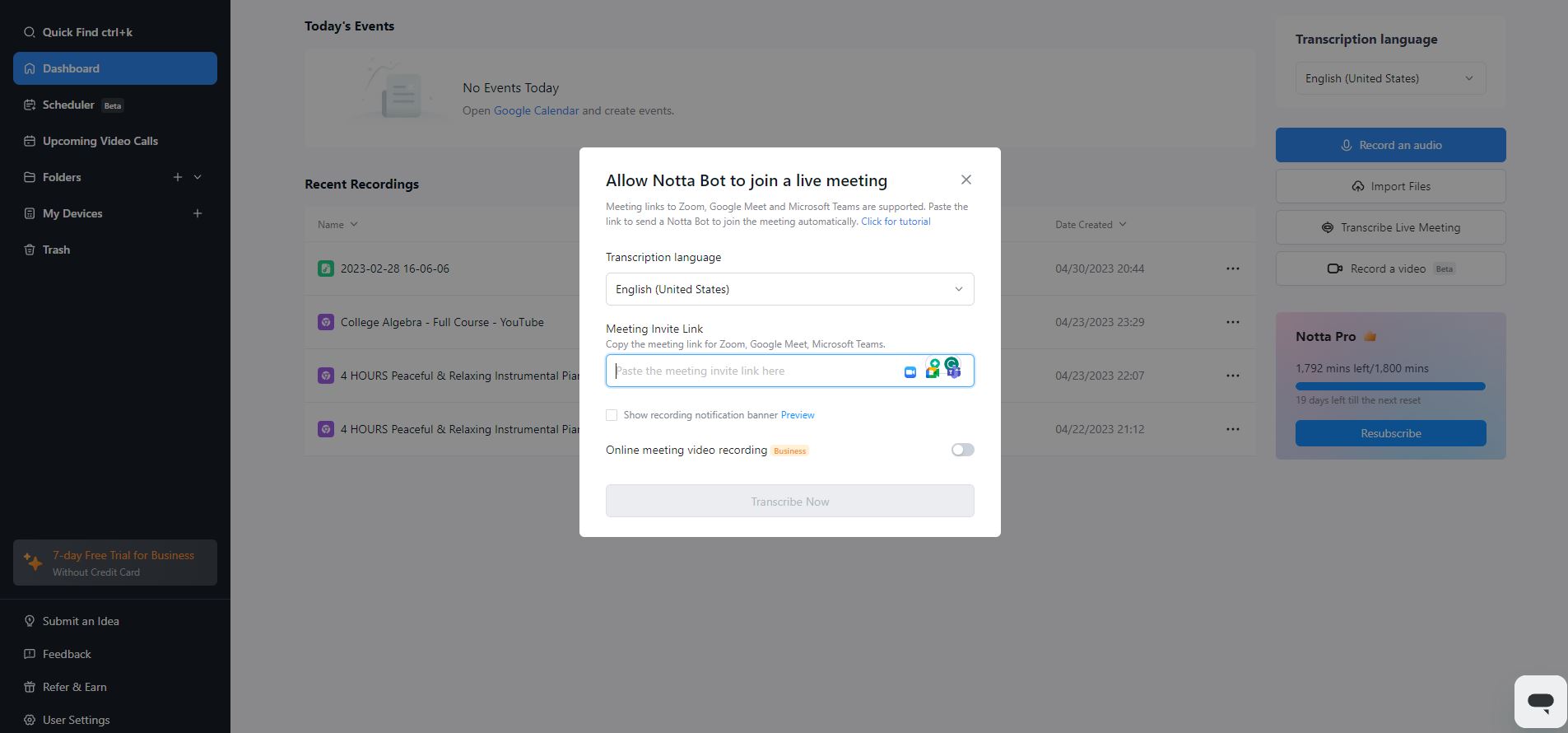Start 7-day Free Trial for Business

pos(115,563)
